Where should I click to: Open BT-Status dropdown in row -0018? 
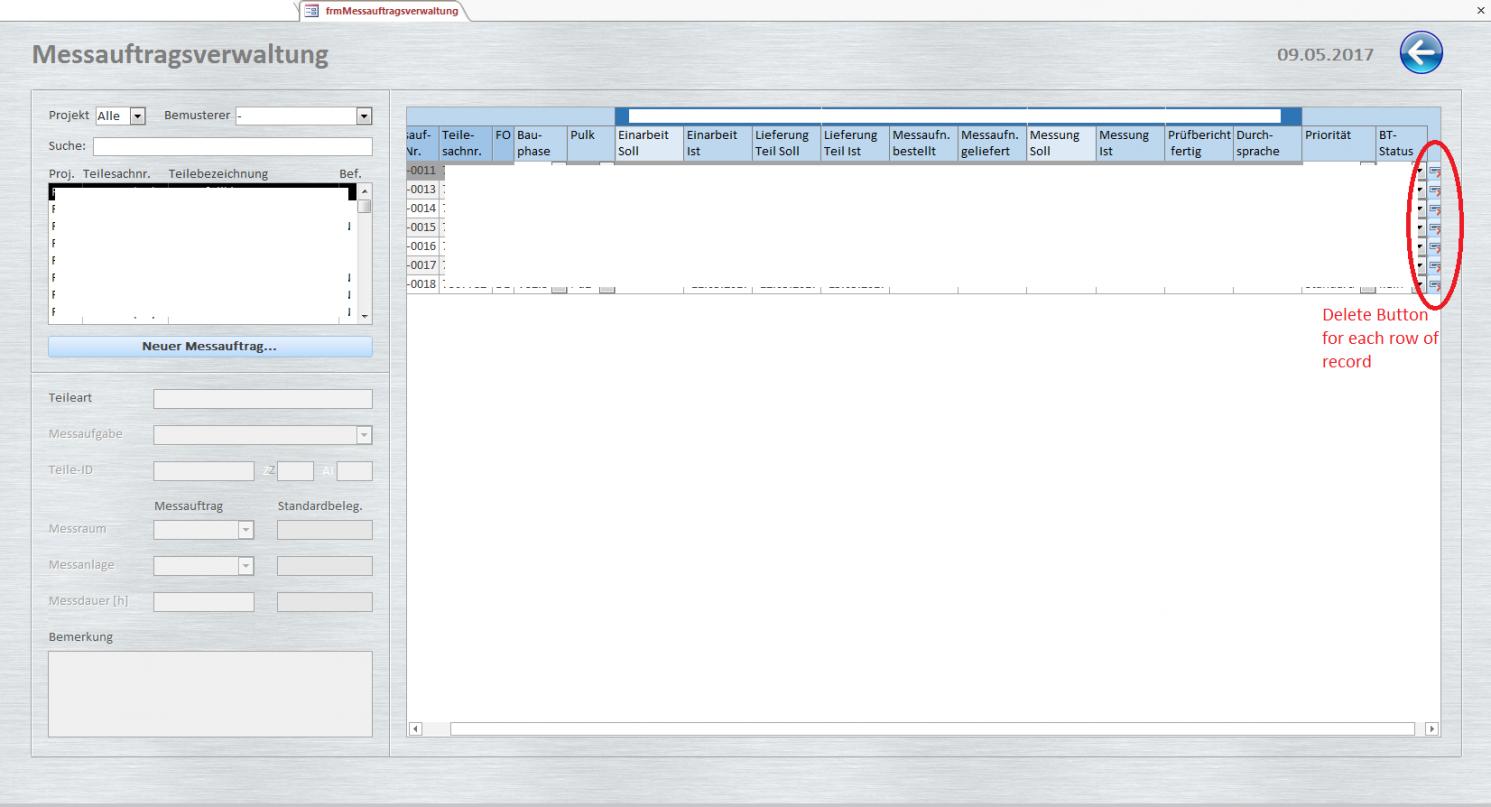pos(1420,285)
